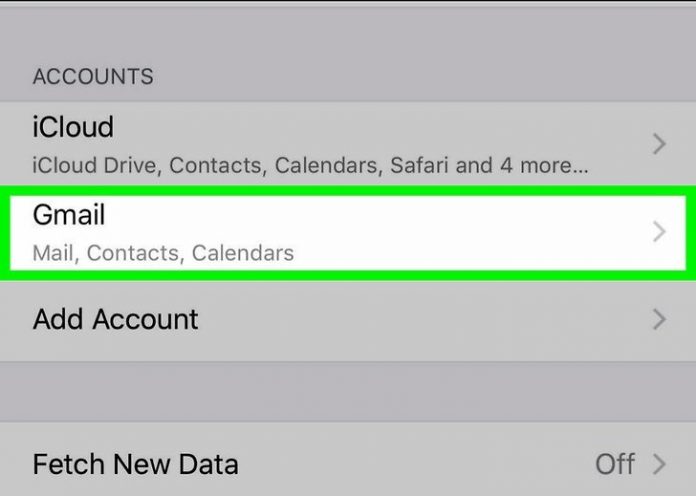Click "Calendars" in the iCloud subtitle
The width and height of the screenshot is (696, 496).
click(327, 164)
